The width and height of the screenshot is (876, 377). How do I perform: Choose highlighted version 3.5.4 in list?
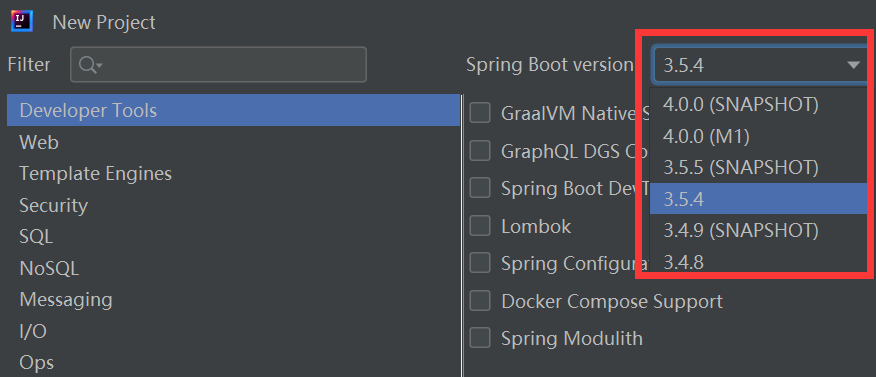point(759,198)
